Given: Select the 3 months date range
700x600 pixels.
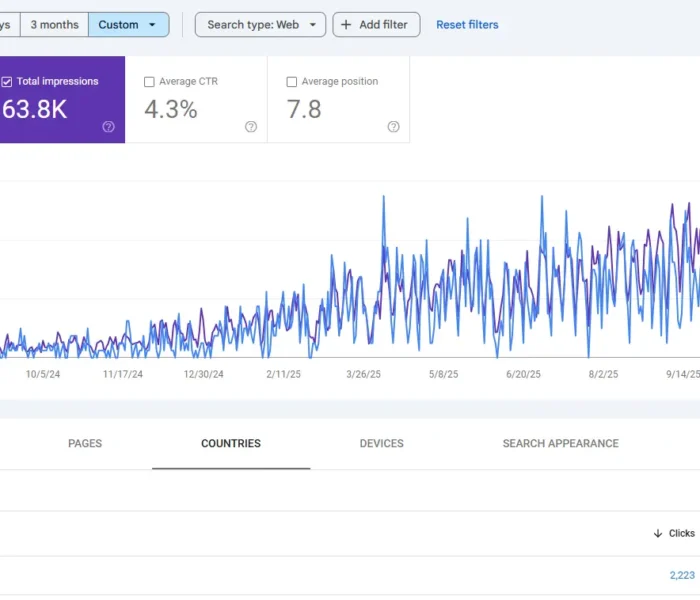Looking at the screenshot, I should (54, 25).
